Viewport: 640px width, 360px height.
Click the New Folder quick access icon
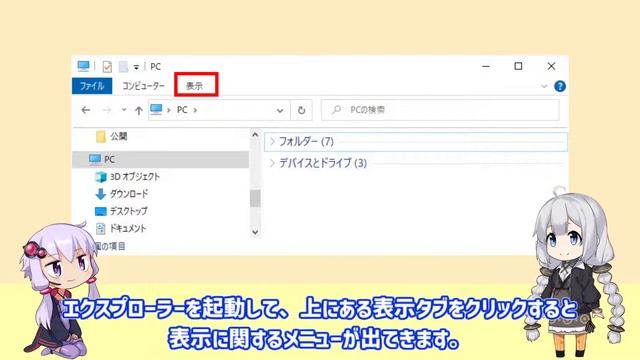pyautogui.click(x=123, y=66)
